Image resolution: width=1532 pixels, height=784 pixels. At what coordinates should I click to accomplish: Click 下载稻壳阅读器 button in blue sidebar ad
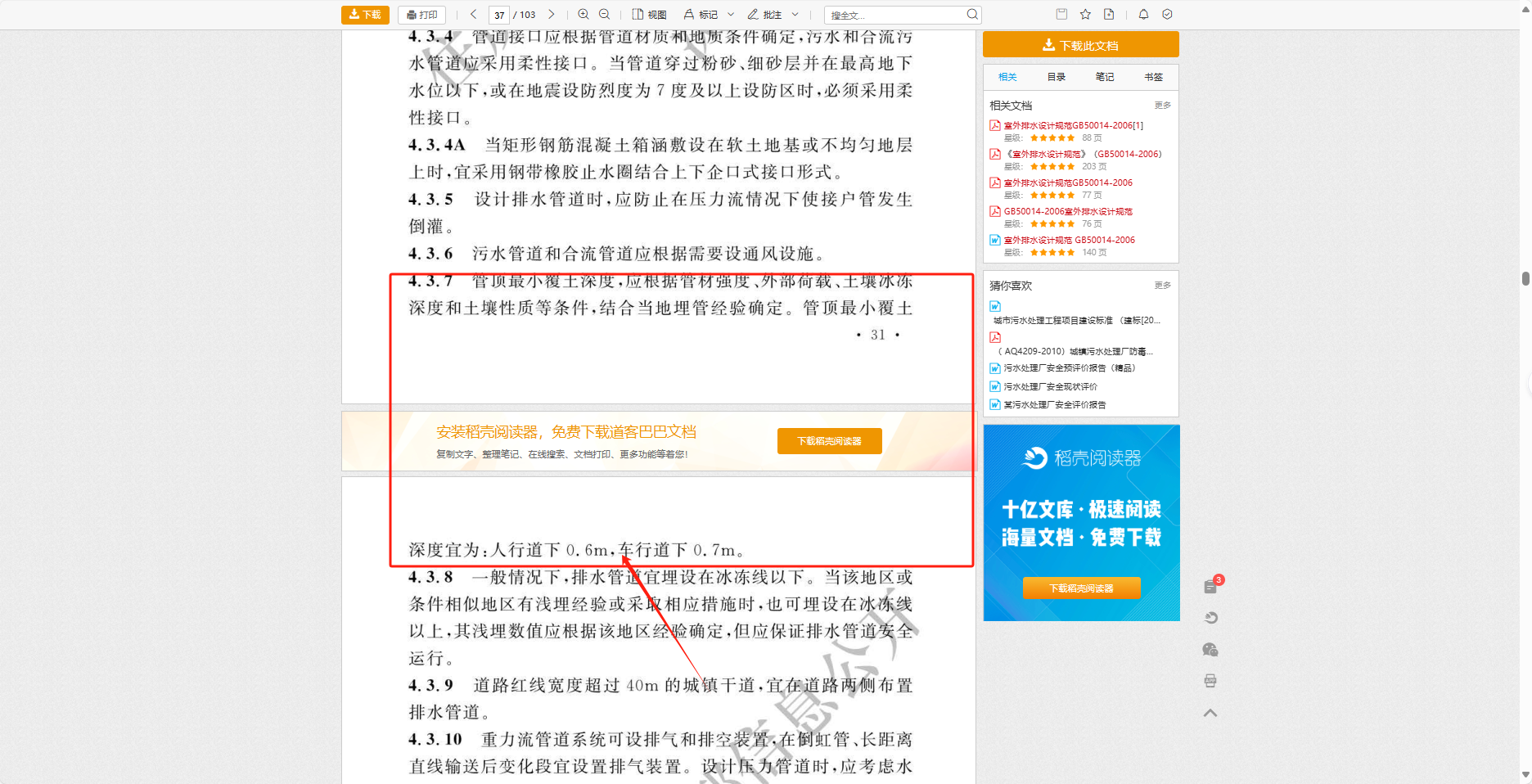1081,588
